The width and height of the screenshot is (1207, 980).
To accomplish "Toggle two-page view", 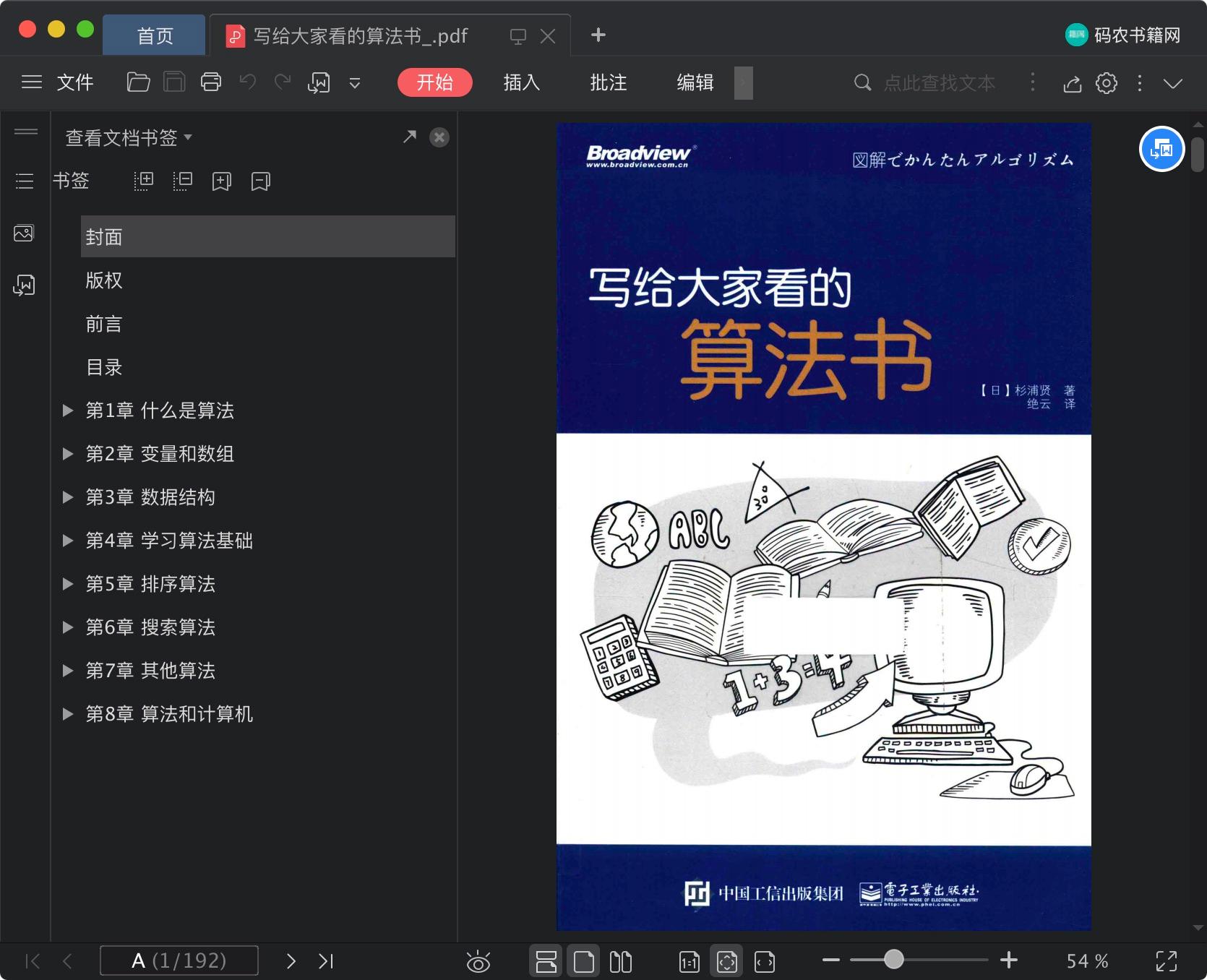I will pyautogui.click(x=621, y=961).
